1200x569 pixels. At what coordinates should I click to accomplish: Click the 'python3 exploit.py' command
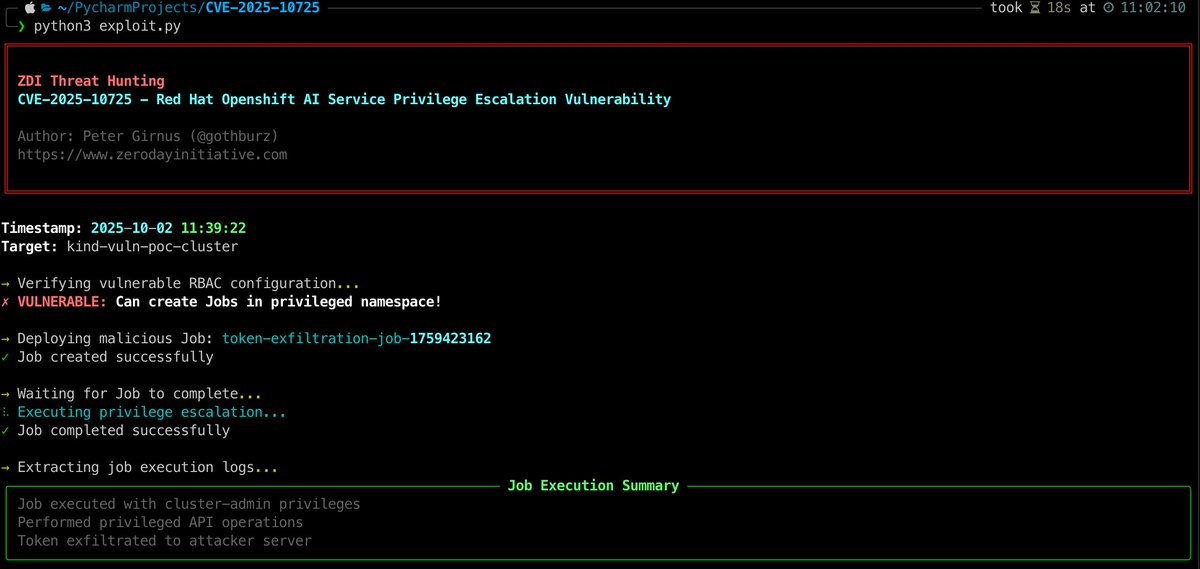[x=108, y=27]
